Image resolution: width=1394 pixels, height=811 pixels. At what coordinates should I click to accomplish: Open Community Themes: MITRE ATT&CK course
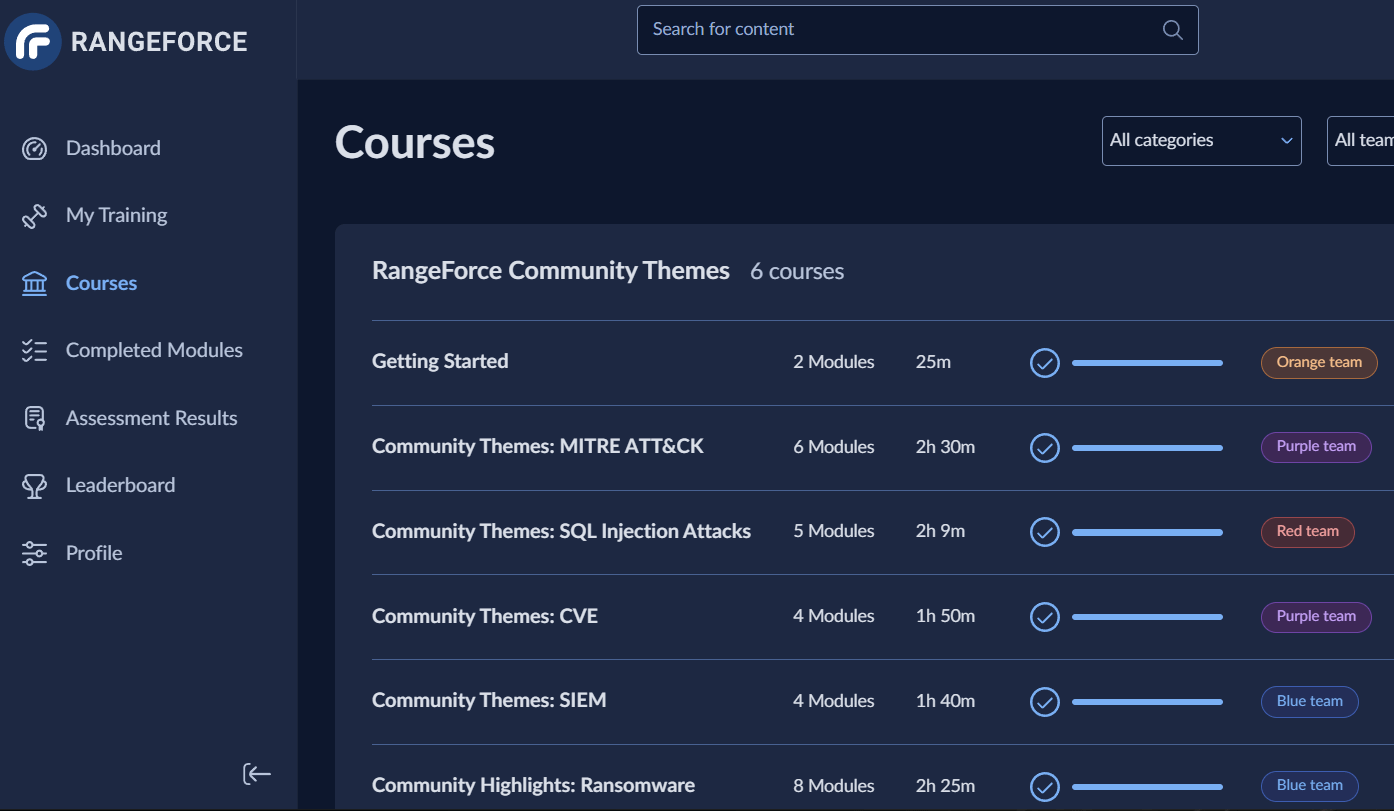(538, 447)
